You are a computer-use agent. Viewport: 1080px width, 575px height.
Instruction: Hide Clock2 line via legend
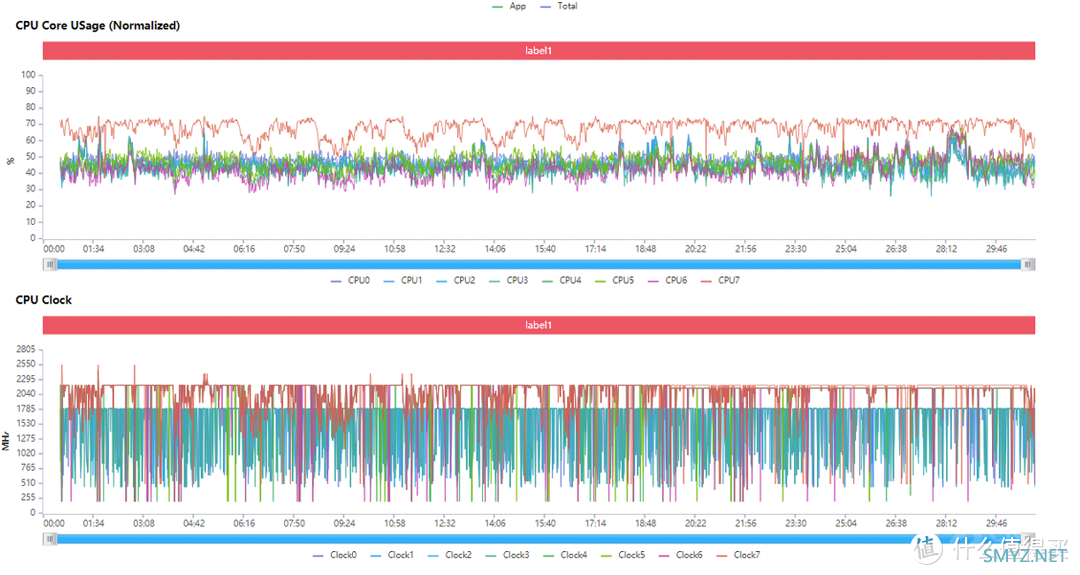[x=450, y=554]
